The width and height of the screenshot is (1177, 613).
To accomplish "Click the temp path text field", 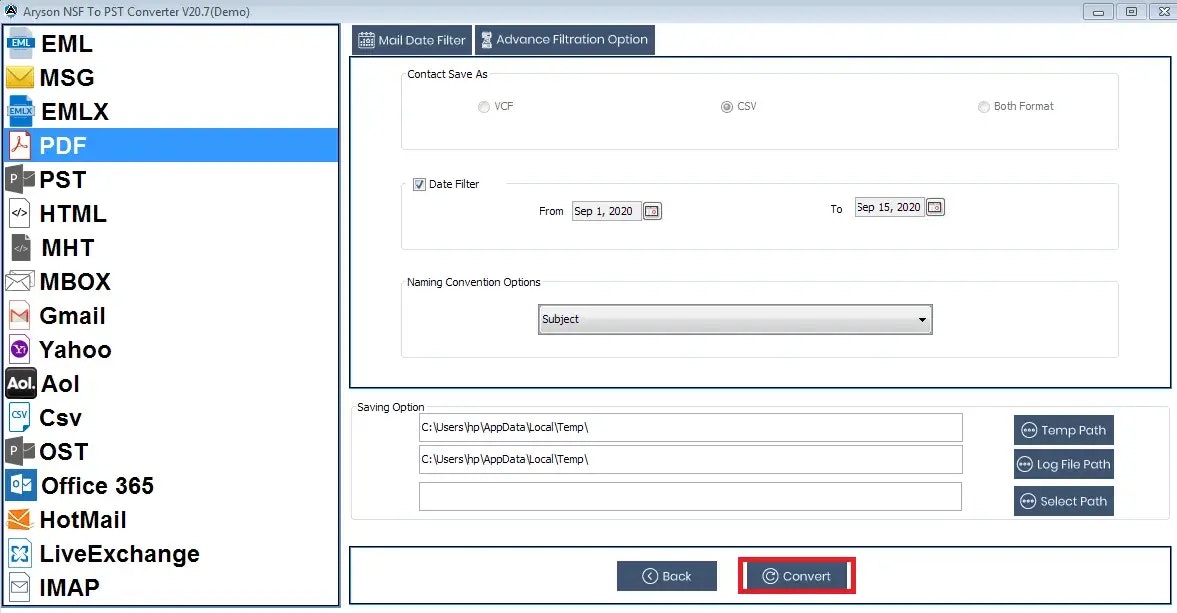I will click(691, 428).
